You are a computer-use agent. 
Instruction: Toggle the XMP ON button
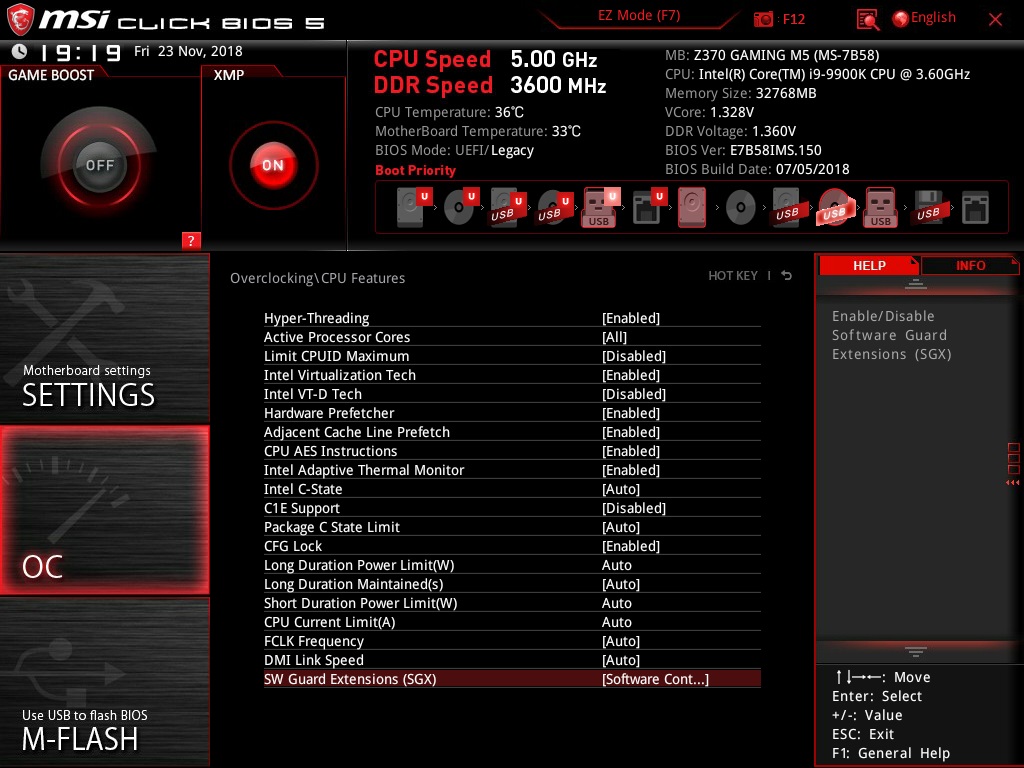[273, 165]
